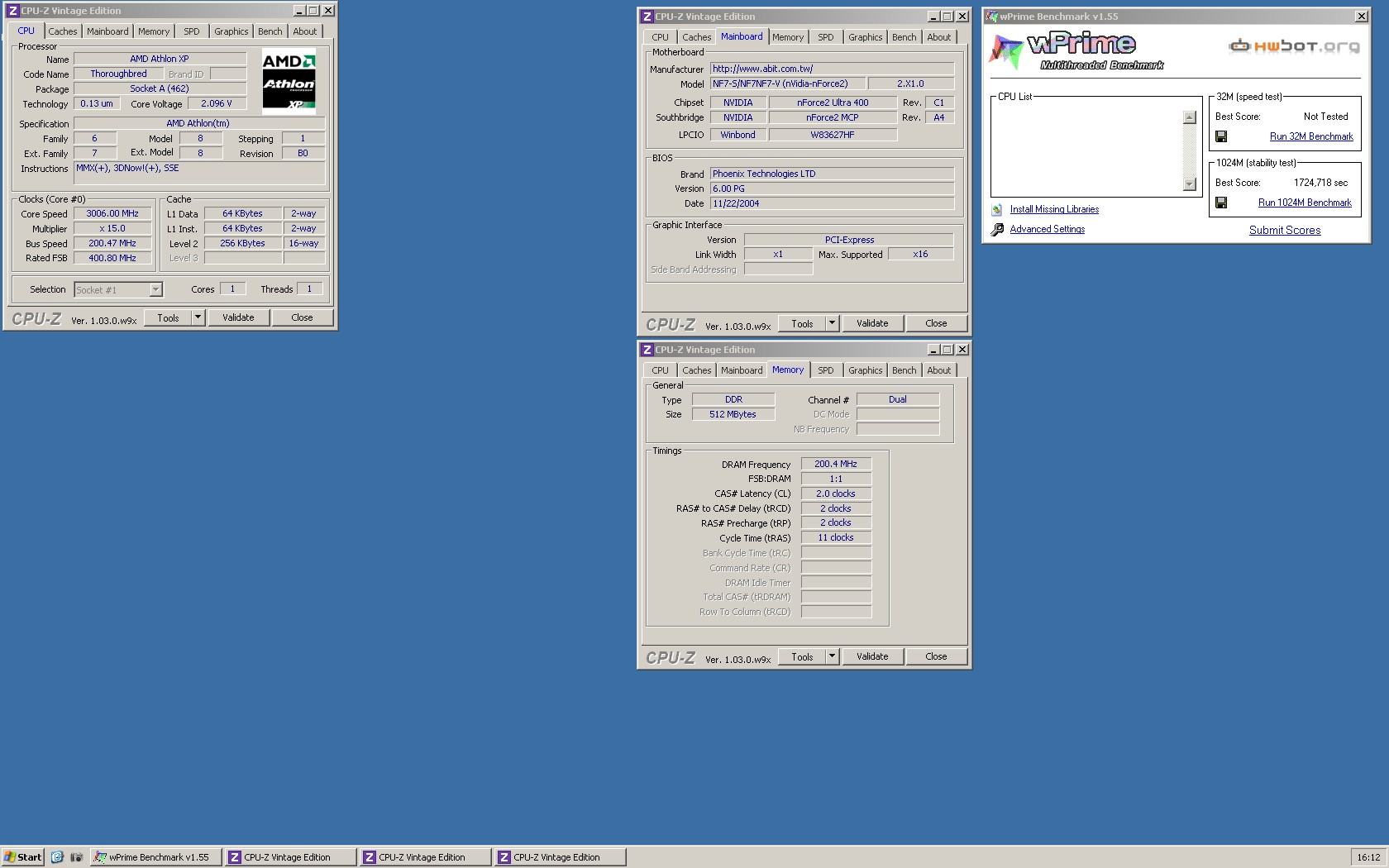Click the 1724,718 sec best score

[x=1320, y=183]
